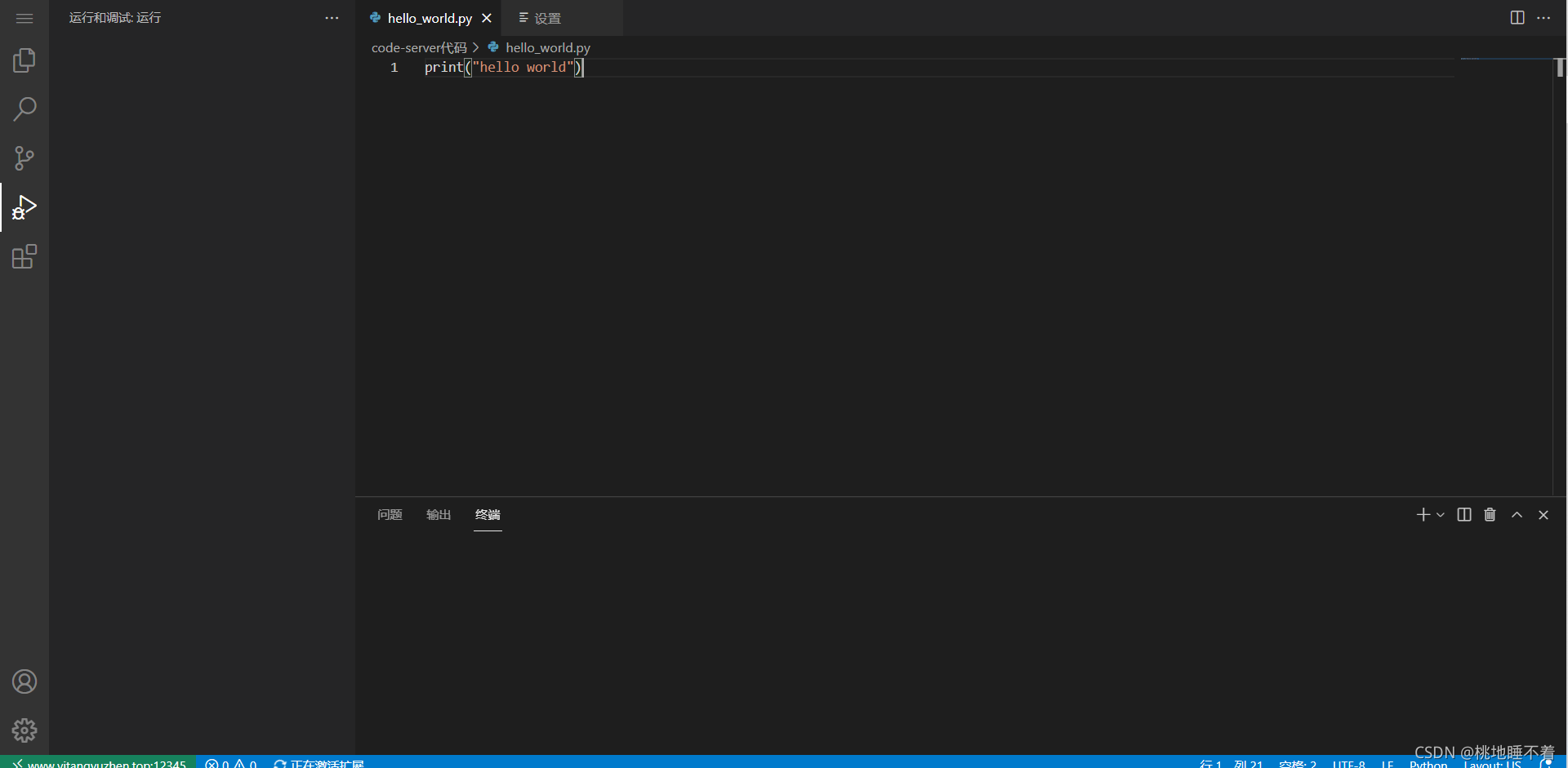Change end of line sequence LF
The image size is (1568, 768).
click(1388, 763)
